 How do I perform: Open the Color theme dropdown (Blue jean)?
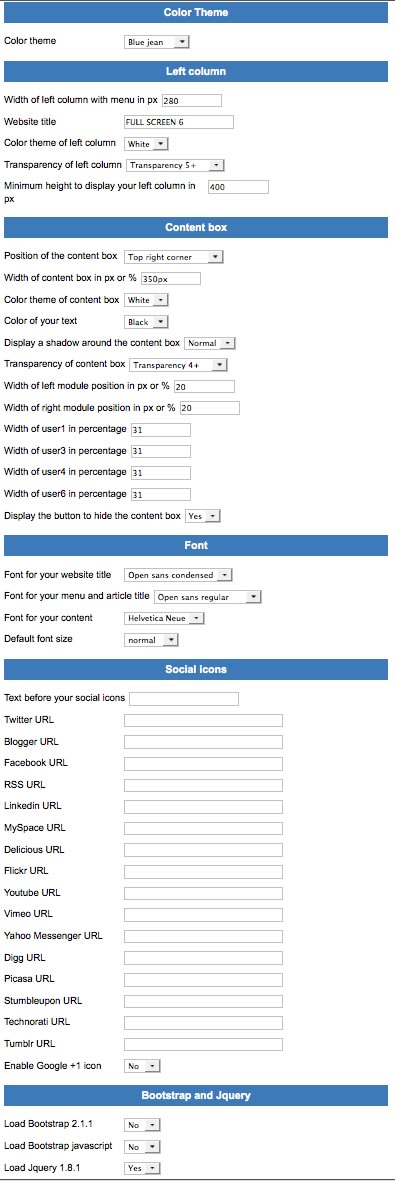pos(156,43)
